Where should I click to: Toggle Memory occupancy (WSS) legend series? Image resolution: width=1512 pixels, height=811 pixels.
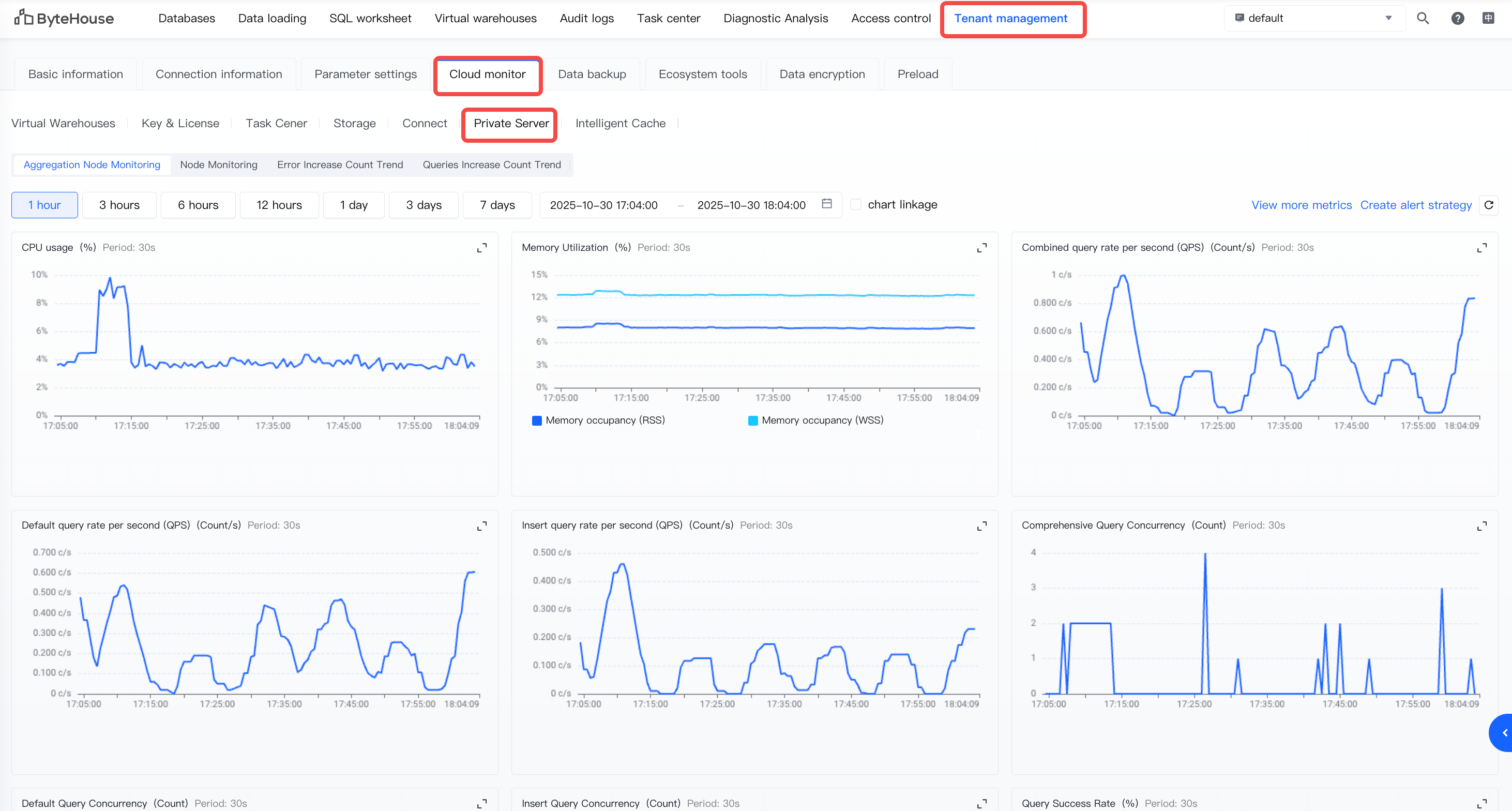click(816, 420)
